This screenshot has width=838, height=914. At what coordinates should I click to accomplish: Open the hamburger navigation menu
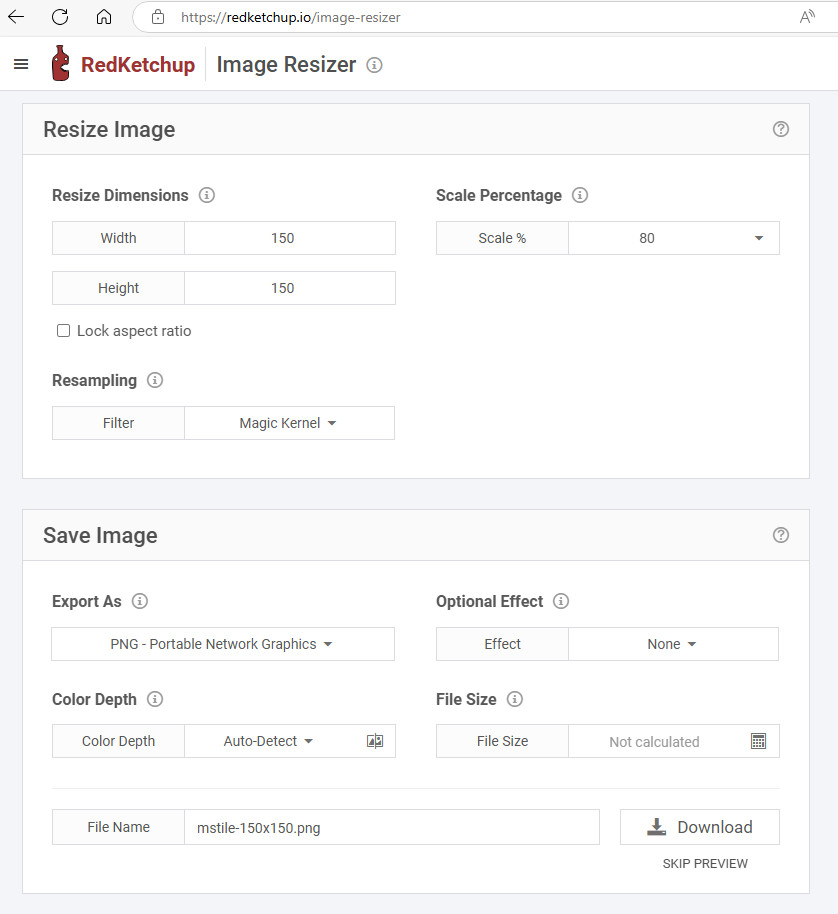coord(21,65)
